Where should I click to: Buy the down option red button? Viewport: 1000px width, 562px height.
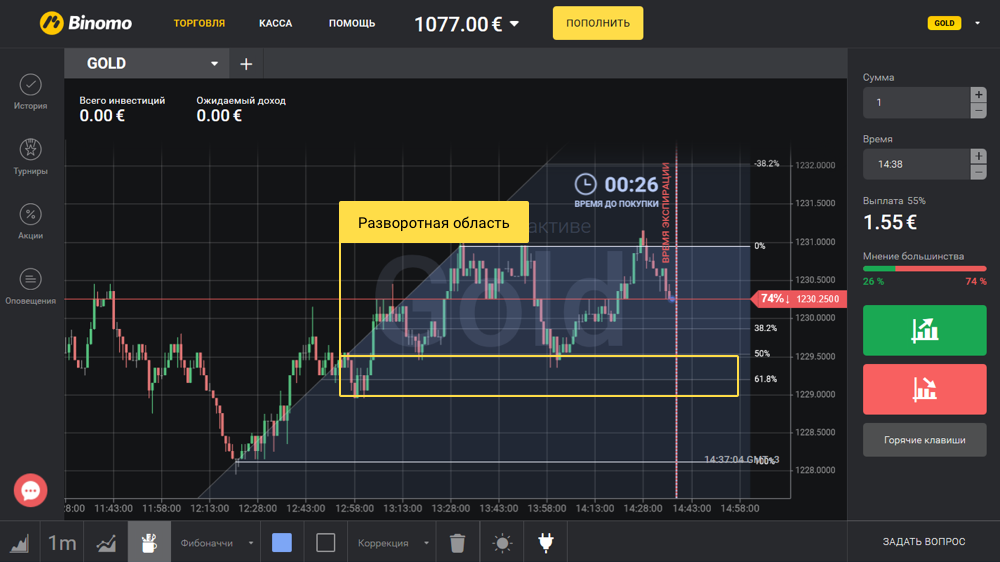point(924,389)
